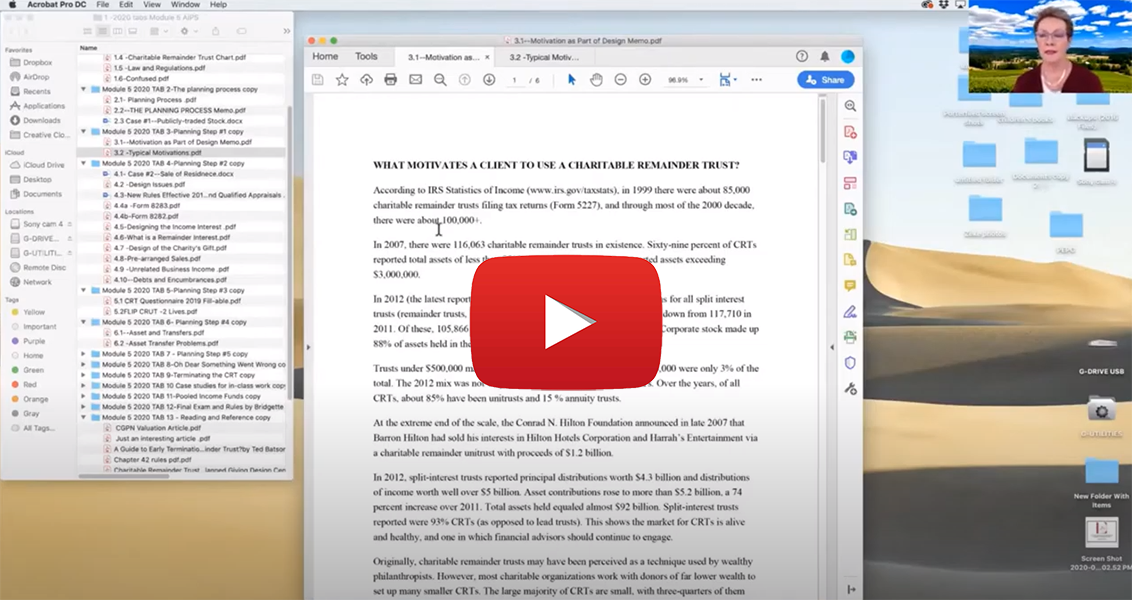1132x600 pixels.
Task: Select the Hand pan tool
Action: (x=596, y=79)
